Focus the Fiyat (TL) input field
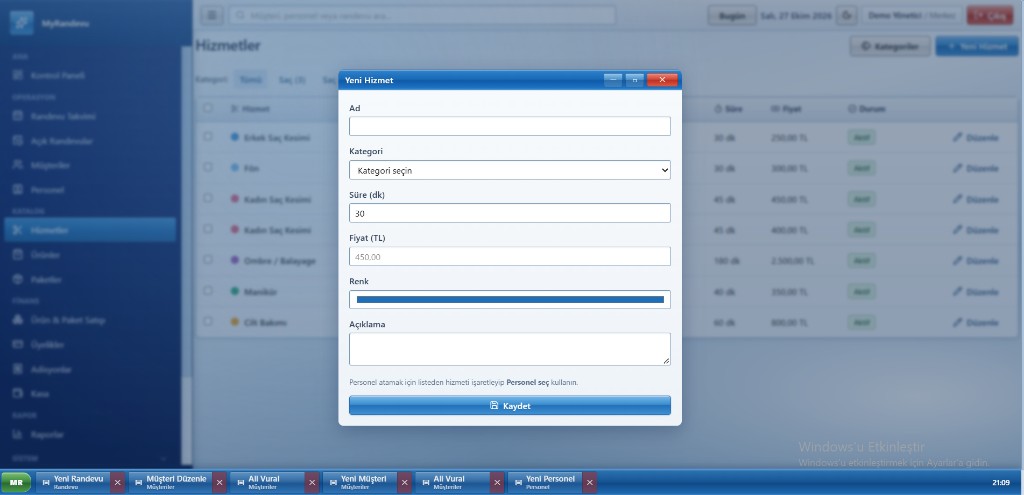The width and height of the screenshot is (1024, 495). click(509, 257)
